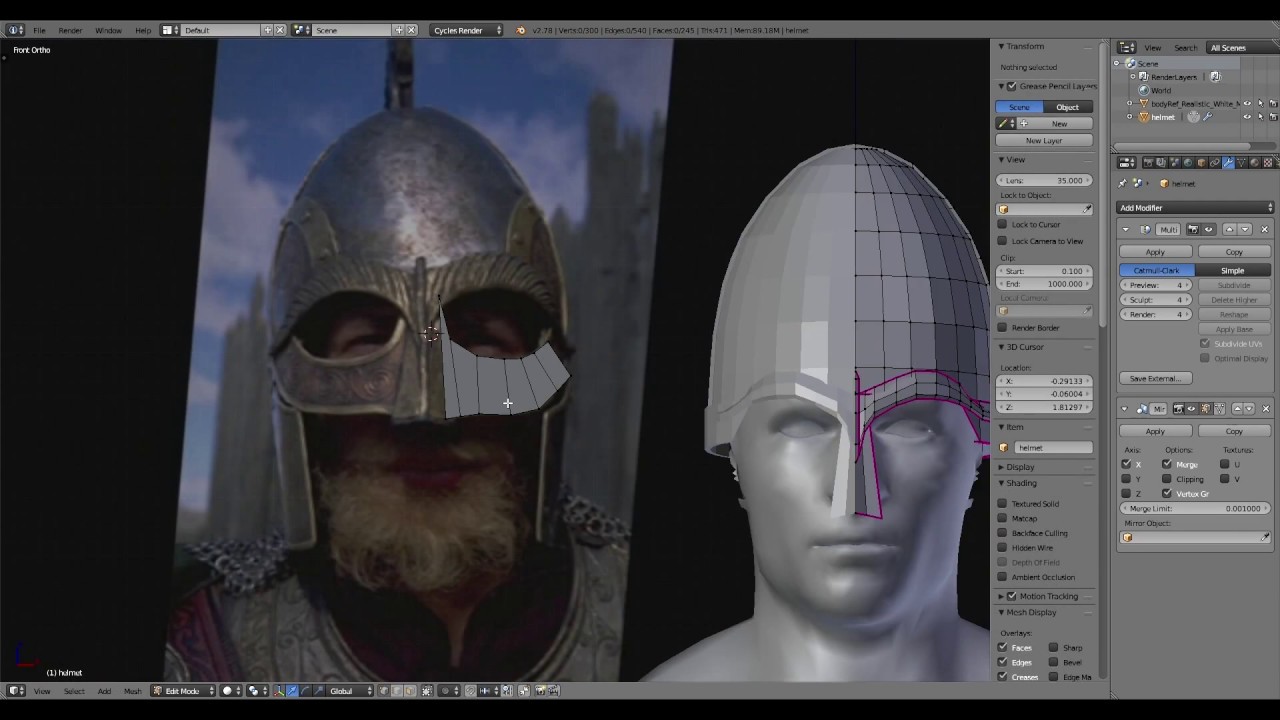This screenshot has width=1280, height=720.
Task: Open the Constraints properties tab icon
Action: (1215, 162)
